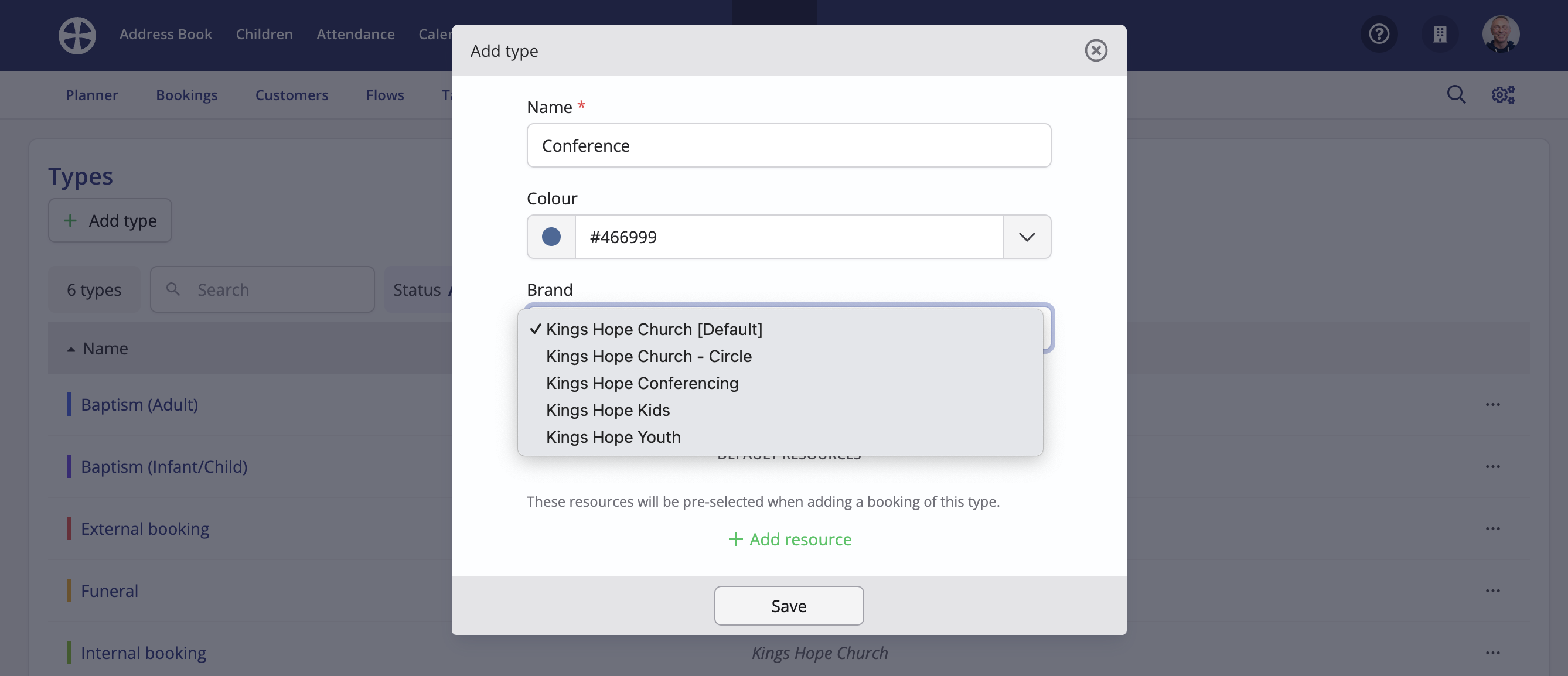
Task: Open the Internal booking type
Action: pyautogui.click(x=144, y=652)
